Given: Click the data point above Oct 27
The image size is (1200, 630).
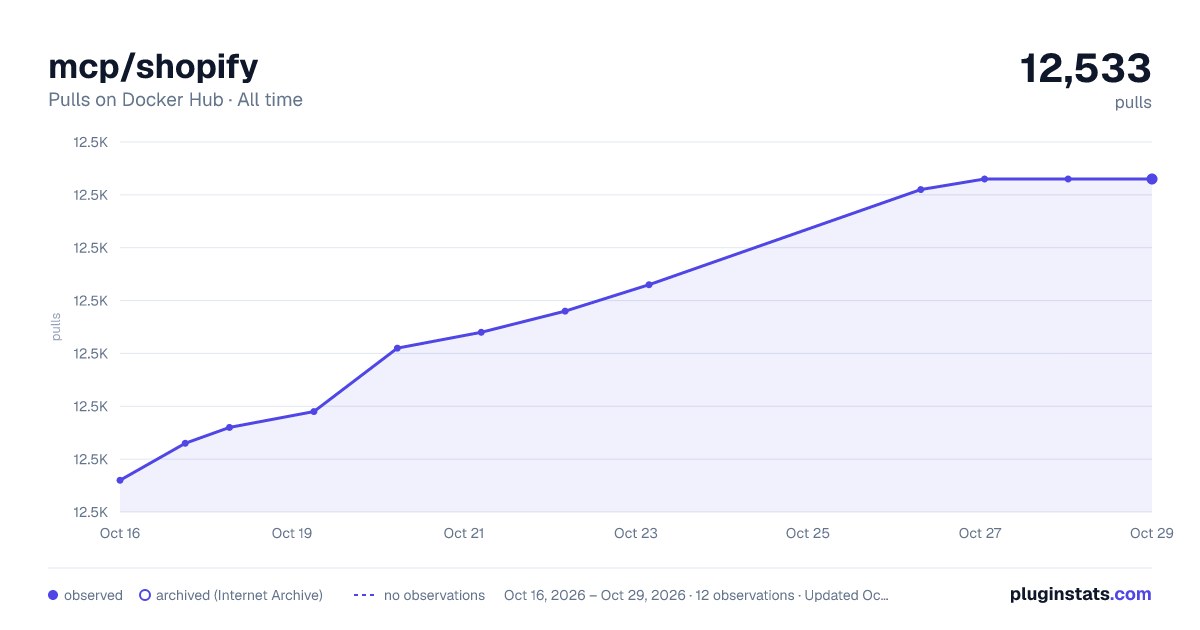Looking at the screenshot, I should click(985, 179).
